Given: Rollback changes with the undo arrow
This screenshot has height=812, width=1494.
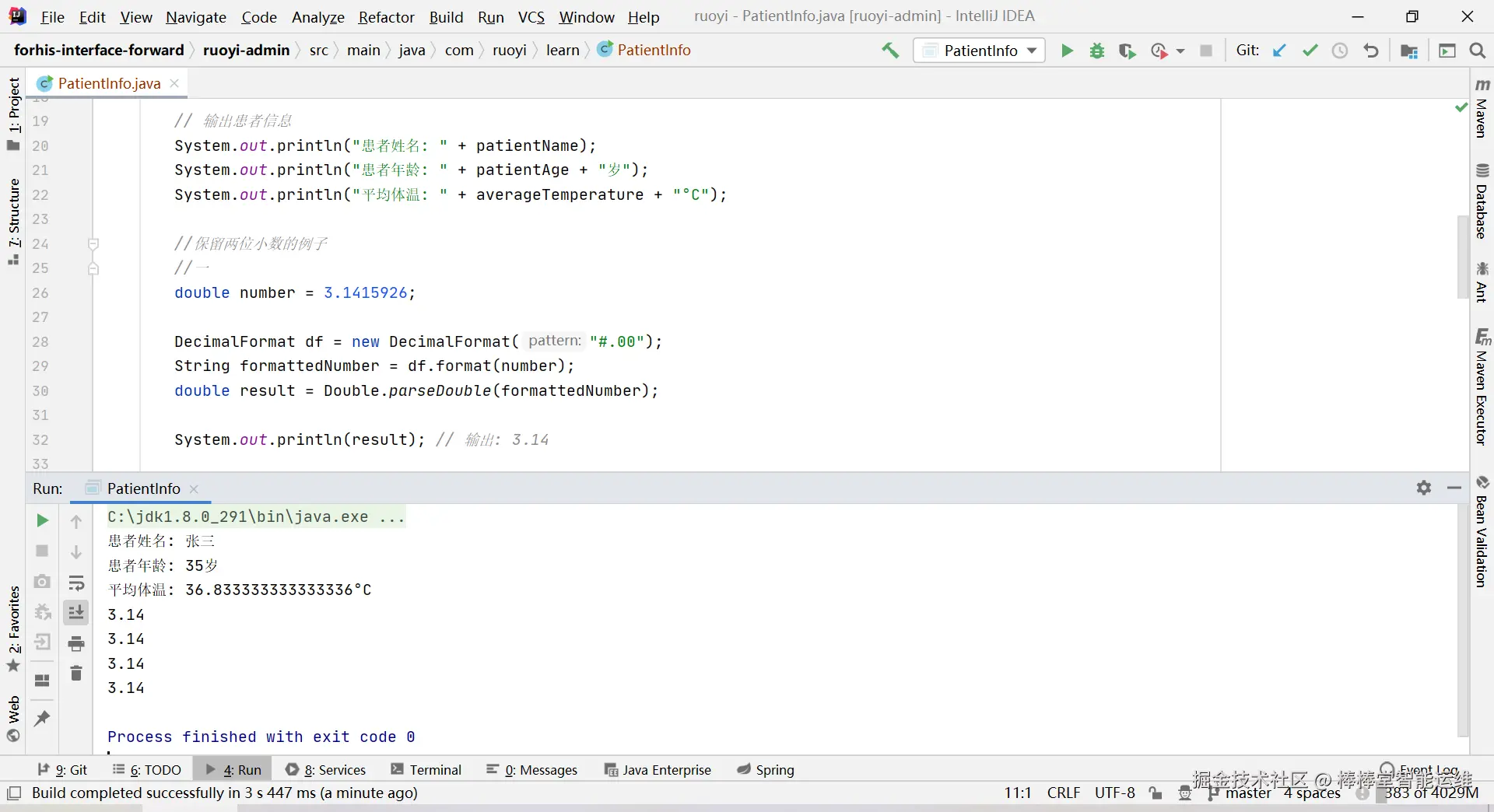Looking at the screenshot, I should coord(1371,51).
